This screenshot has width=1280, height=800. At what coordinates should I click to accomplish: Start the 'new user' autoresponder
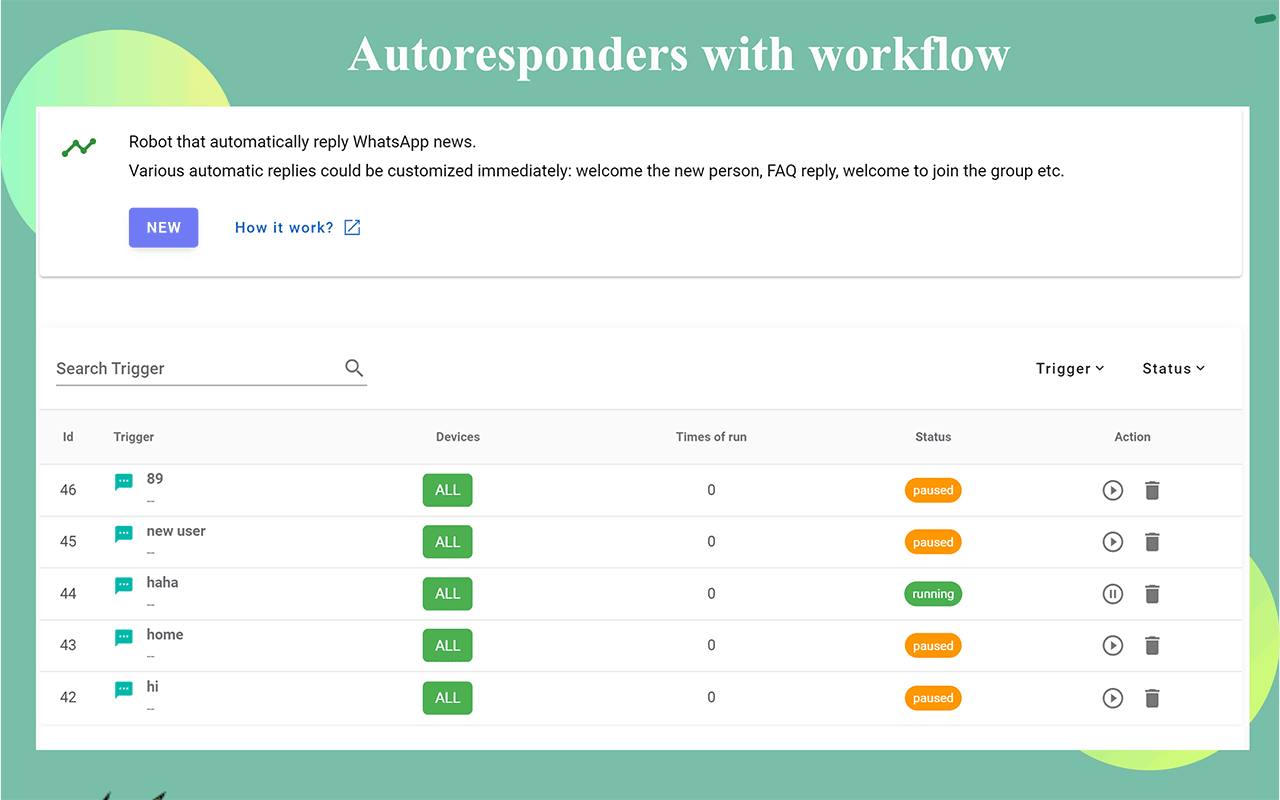(x=1113, y=542)
